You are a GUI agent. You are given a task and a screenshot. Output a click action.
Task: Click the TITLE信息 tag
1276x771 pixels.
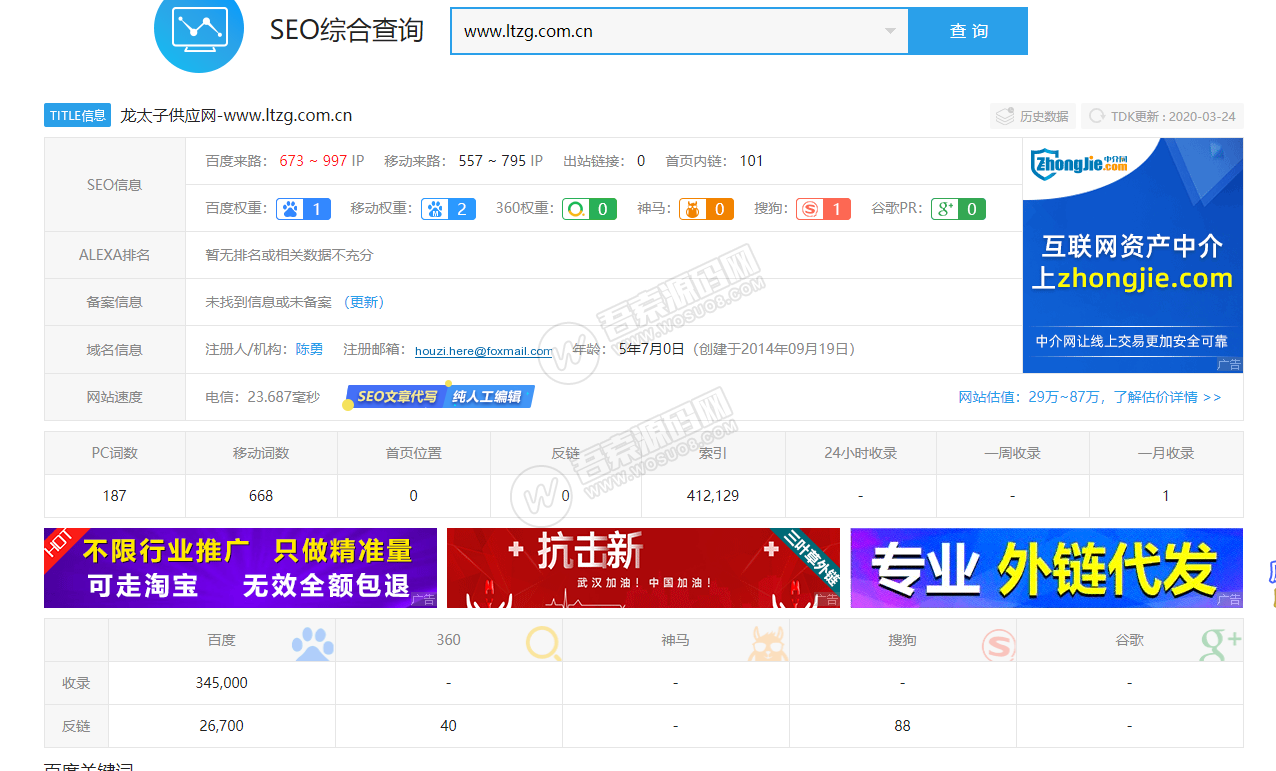click(x=78, y=115)
